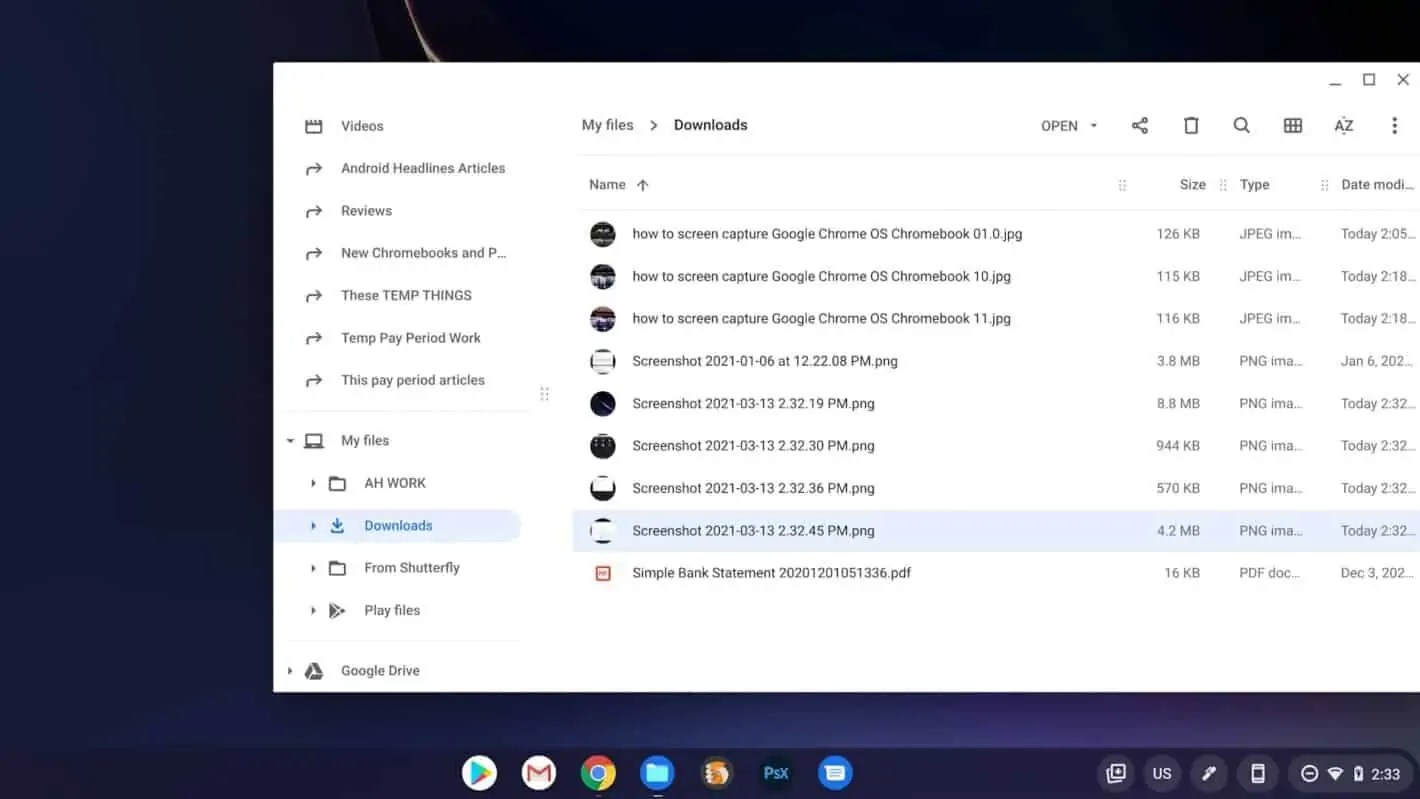Delete the selected file with the trash icon

[1190, 125]
